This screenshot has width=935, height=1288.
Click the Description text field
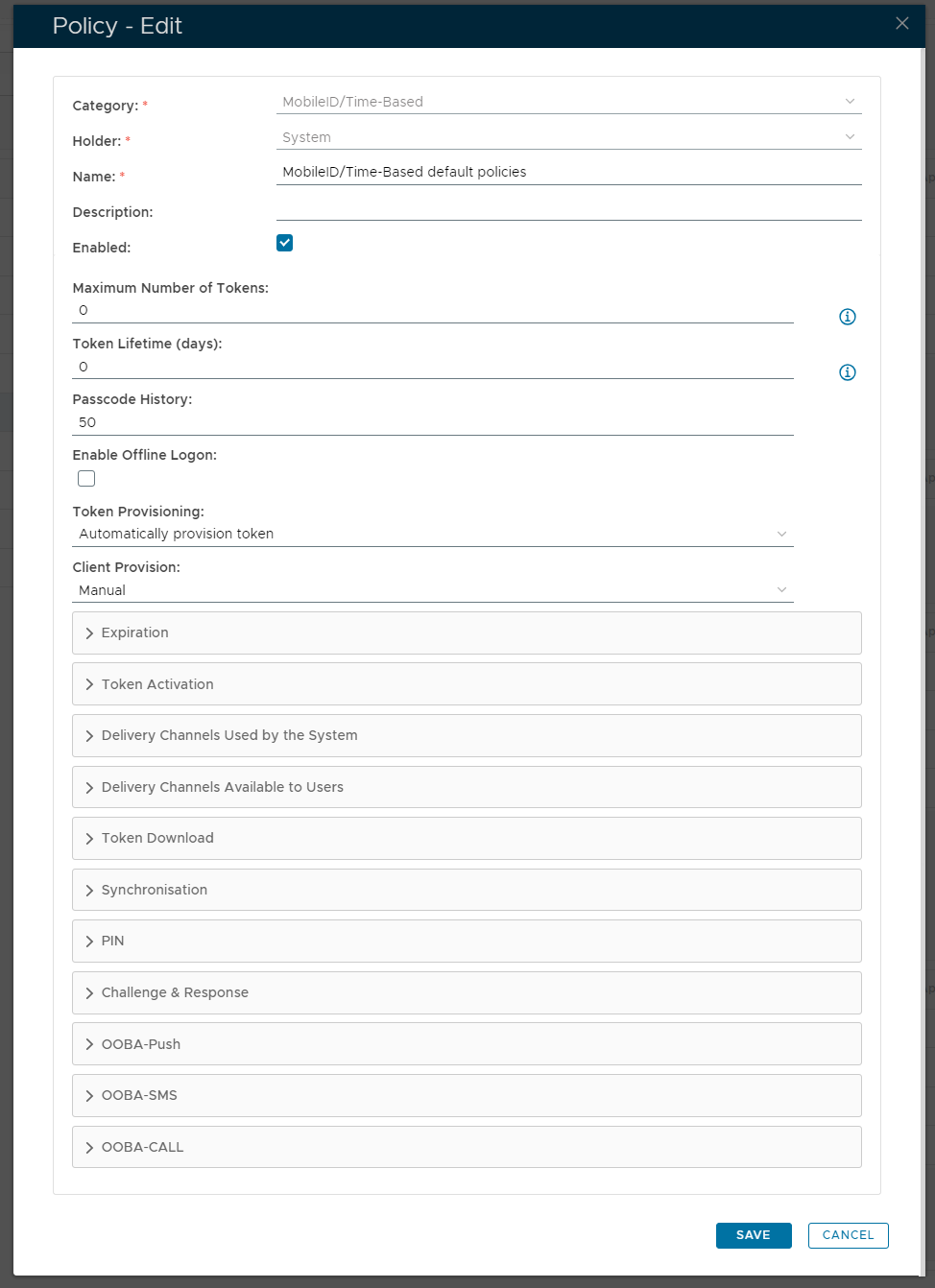568,208
